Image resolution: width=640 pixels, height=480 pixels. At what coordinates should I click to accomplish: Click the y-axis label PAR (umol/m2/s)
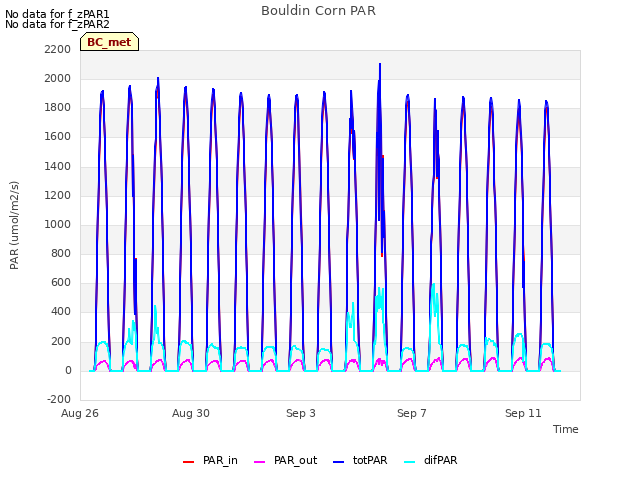(14, 225)
